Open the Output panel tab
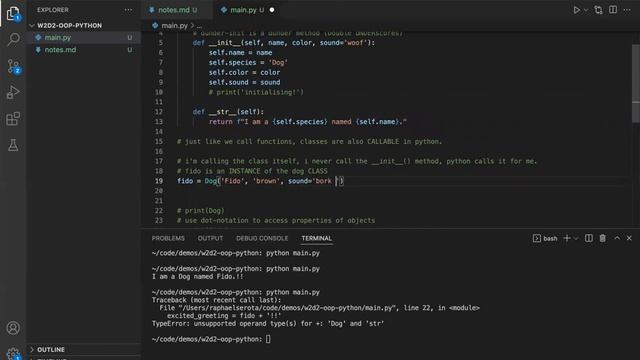 pyautogui.click(x=210, y=238)
